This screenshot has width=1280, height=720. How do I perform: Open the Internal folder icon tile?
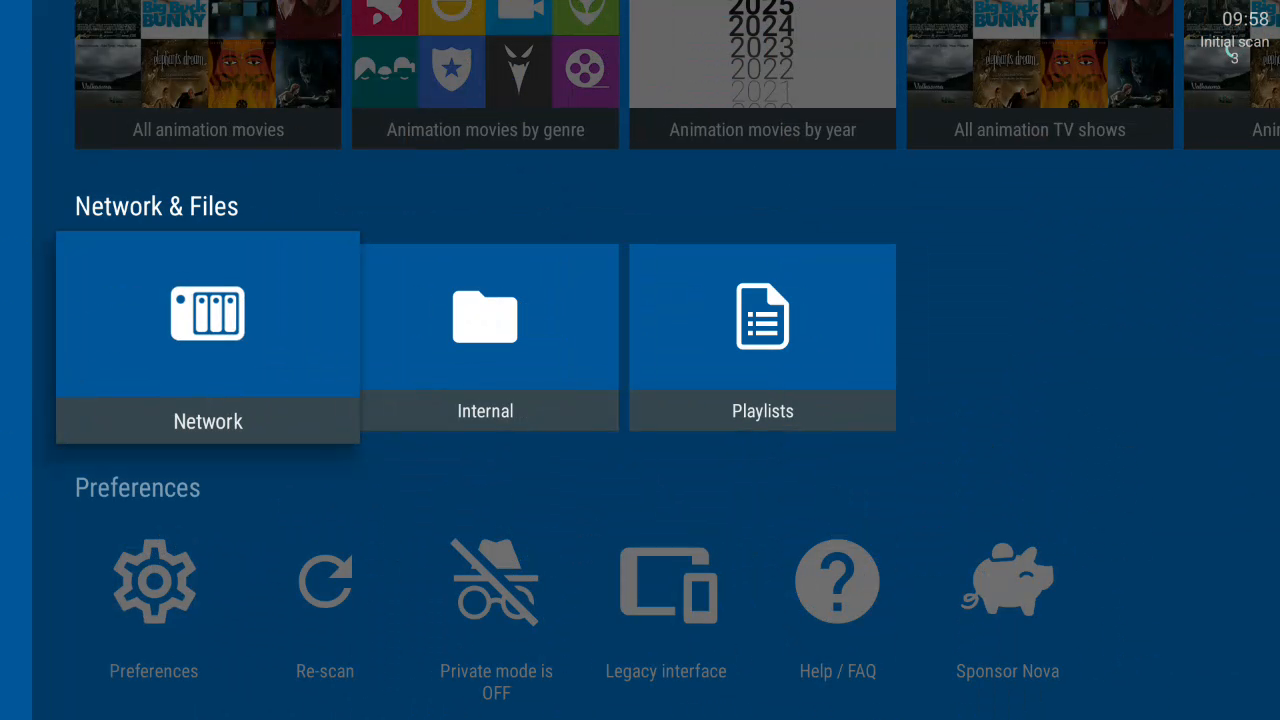[485, 317]
